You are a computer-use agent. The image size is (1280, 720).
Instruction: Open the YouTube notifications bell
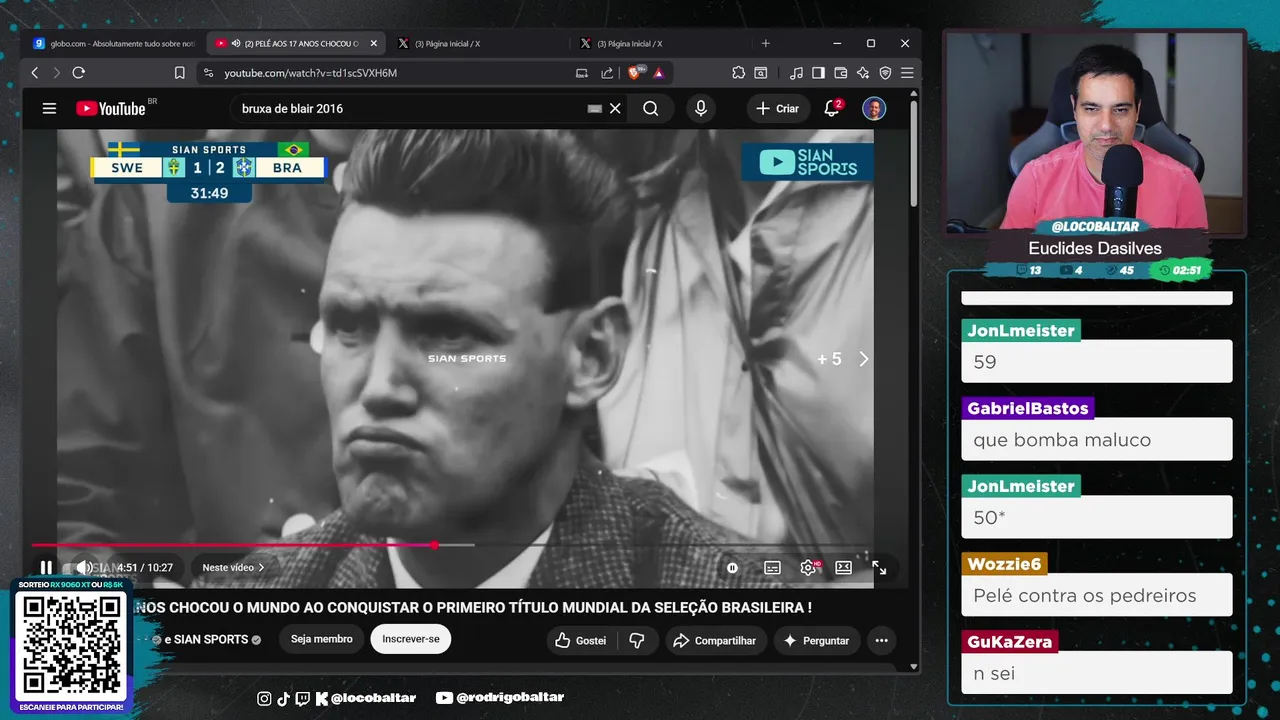click(832, 108)
